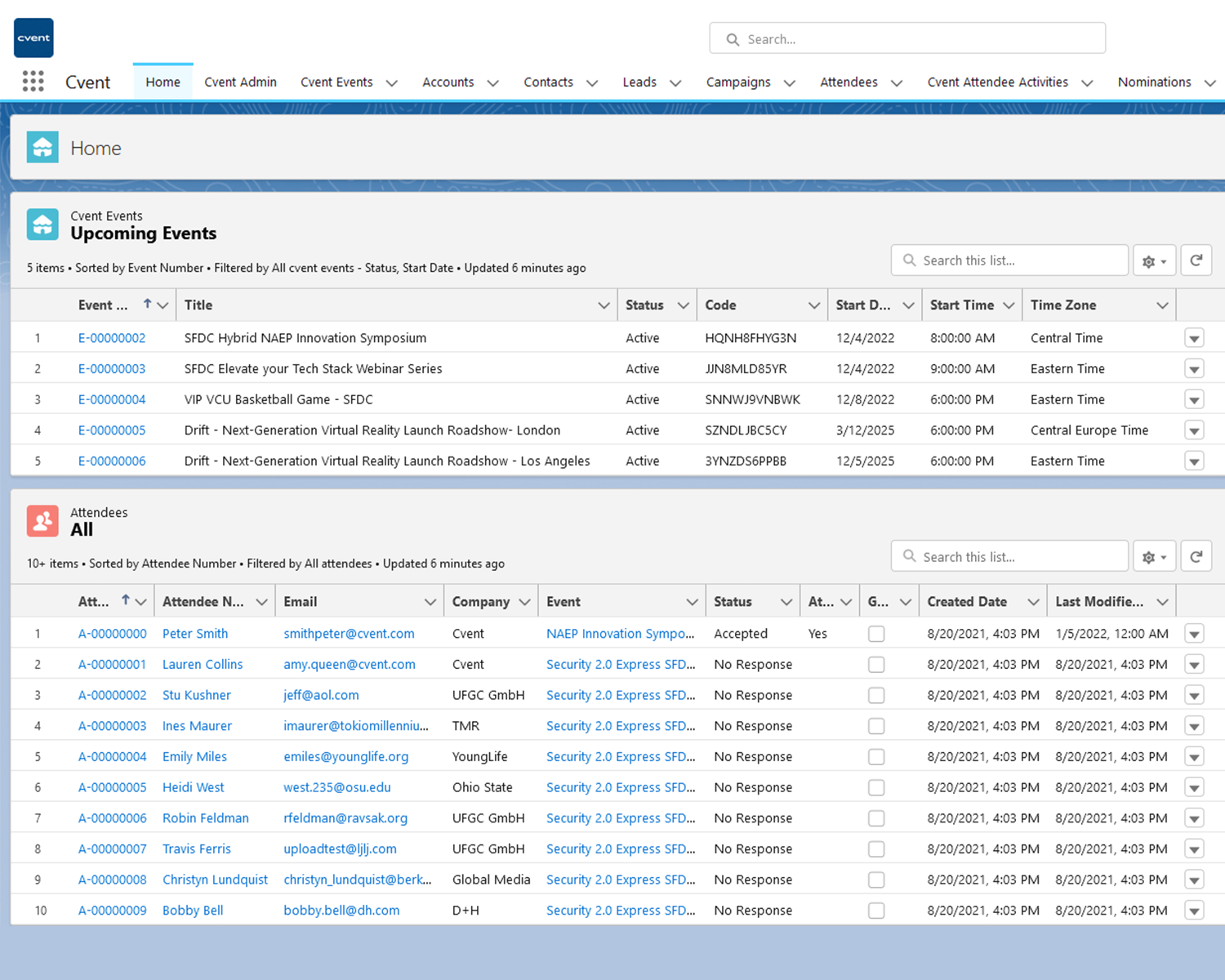
Task: Toggle the checkbox in Christyn Lundquist's row
Action: pos(876,880)
